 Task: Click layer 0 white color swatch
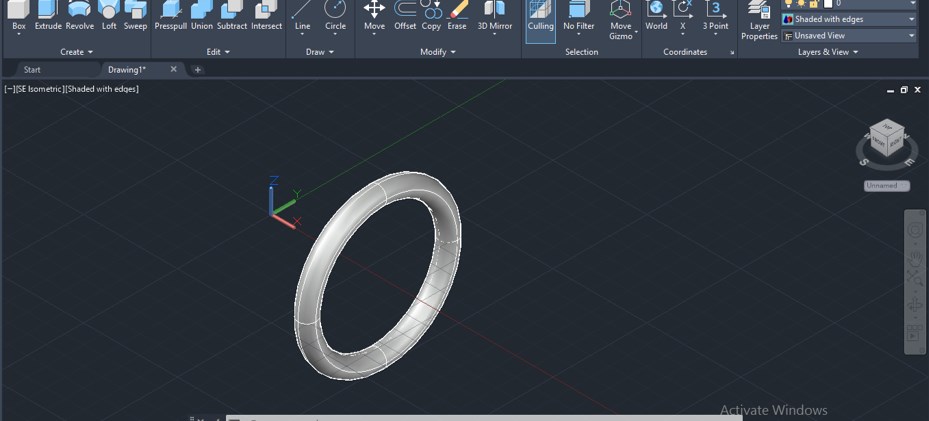pos(828,4)
